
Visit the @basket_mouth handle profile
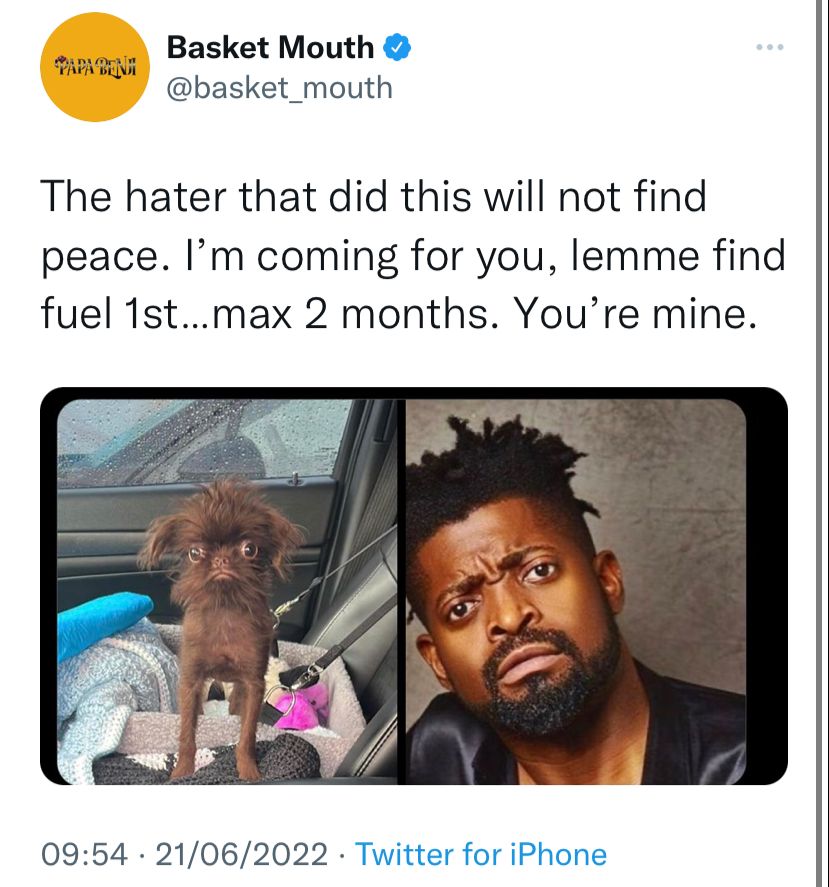(x=280, y=88)
